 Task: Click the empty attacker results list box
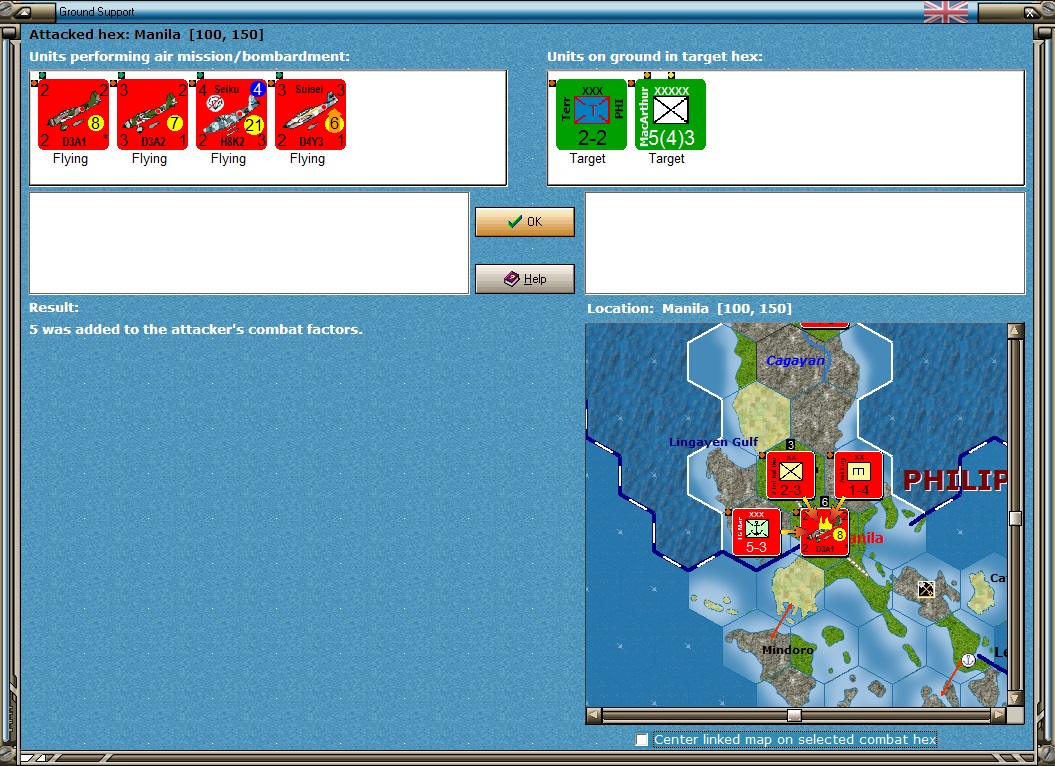tap(249, 243)
